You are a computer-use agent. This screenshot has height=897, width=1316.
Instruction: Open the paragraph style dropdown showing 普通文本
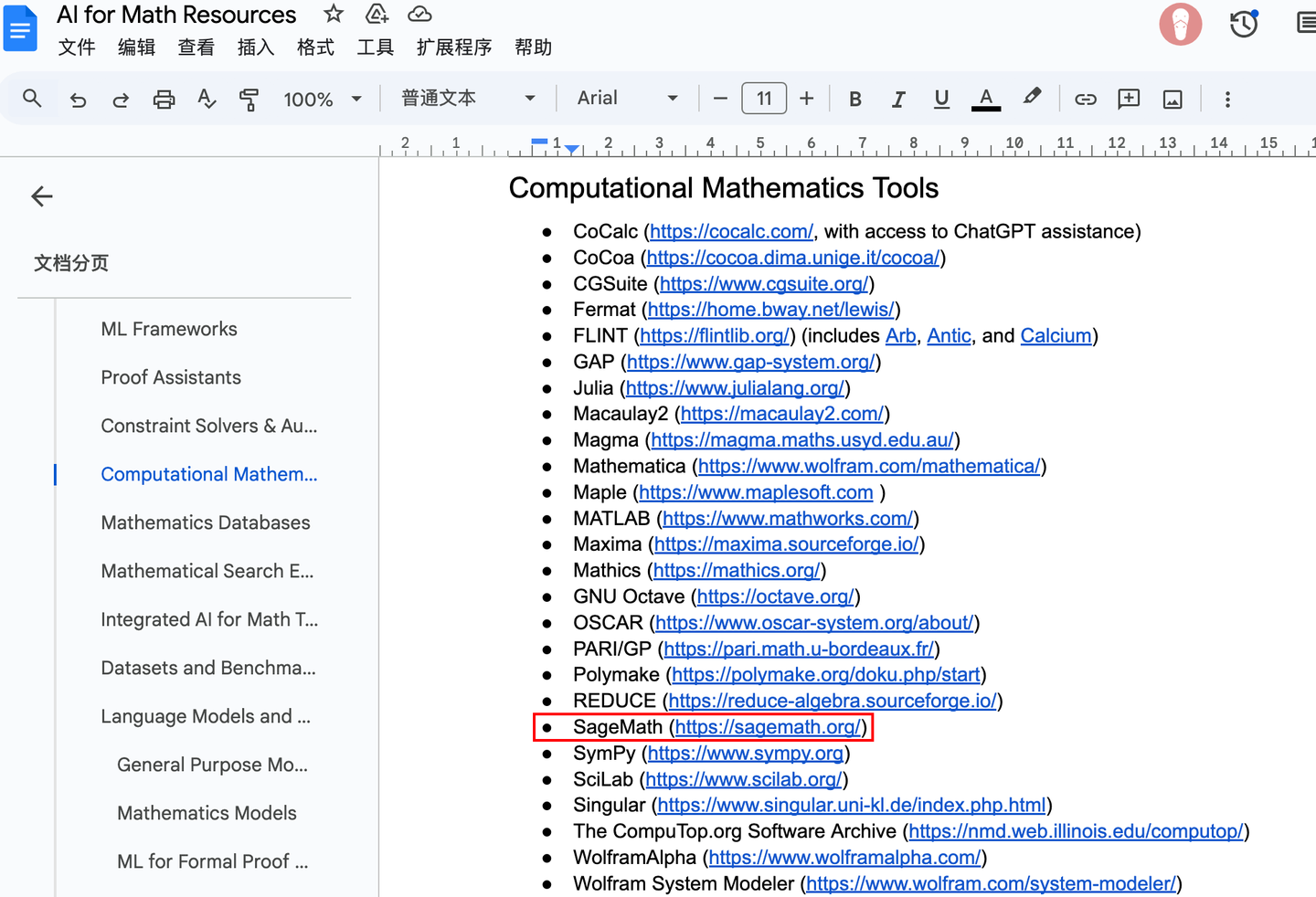466,97
